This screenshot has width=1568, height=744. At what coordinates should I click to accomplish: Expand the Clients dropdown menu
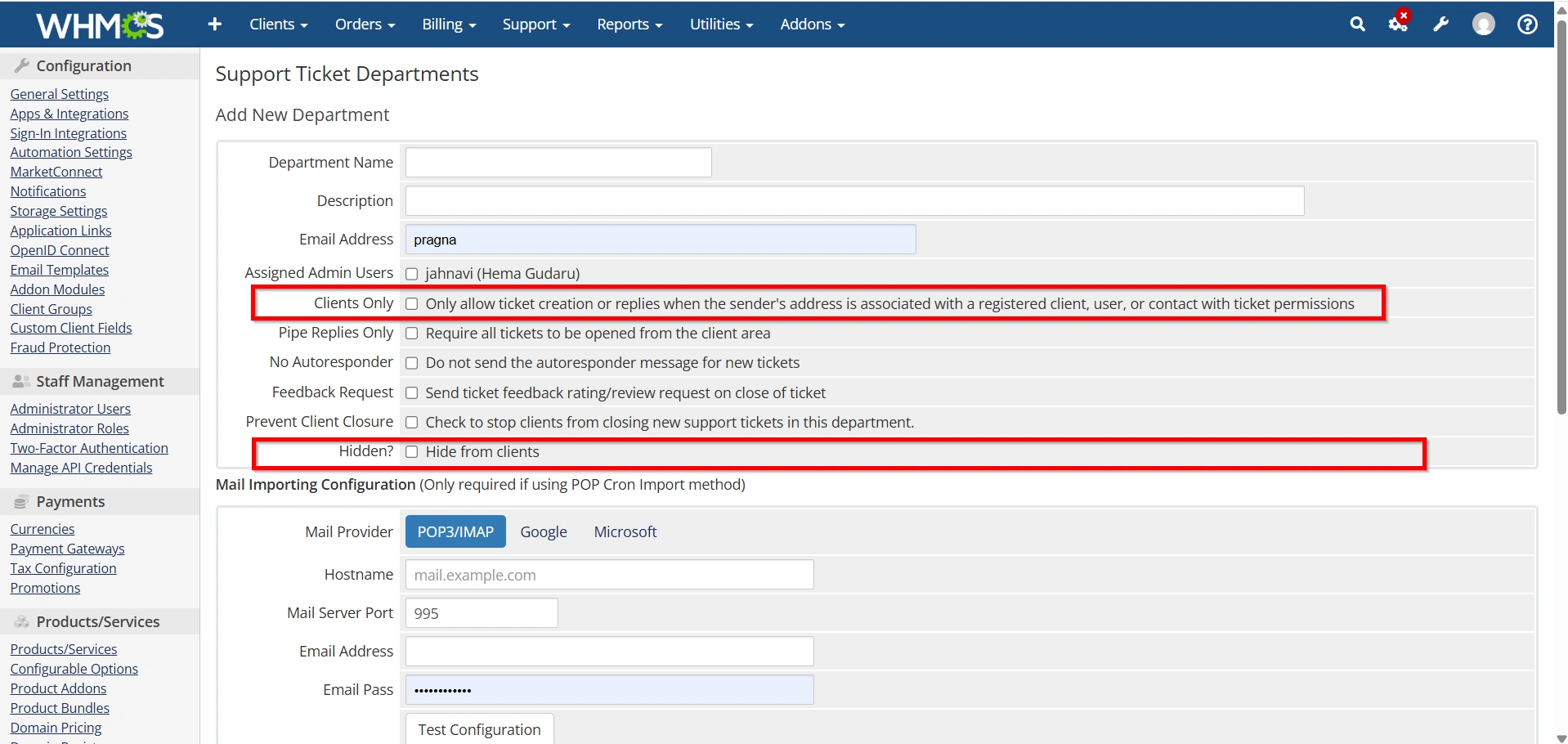tap(279, 25)
